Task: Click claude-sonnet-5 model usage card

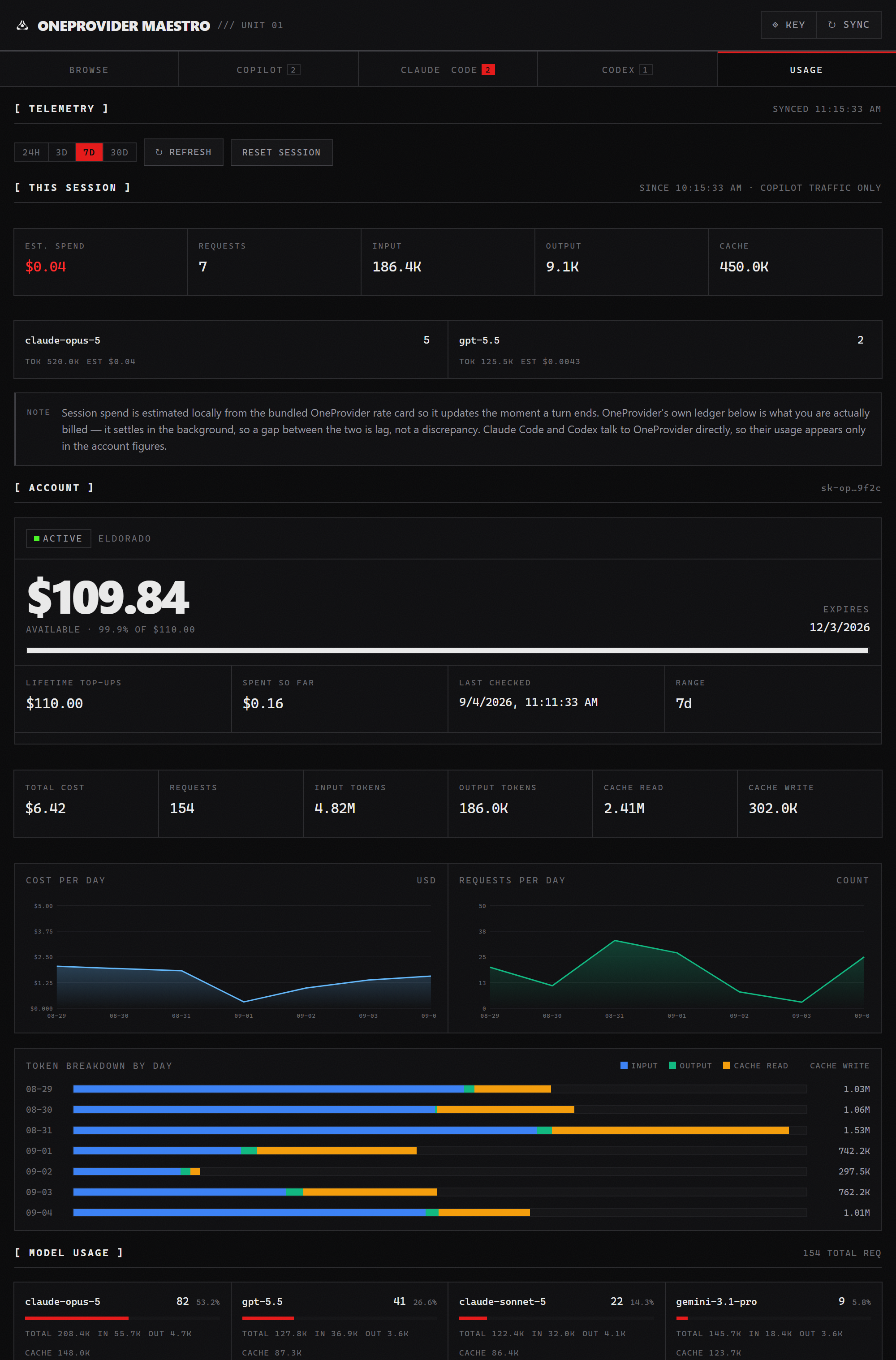Action: click(x=556, y=1321)
